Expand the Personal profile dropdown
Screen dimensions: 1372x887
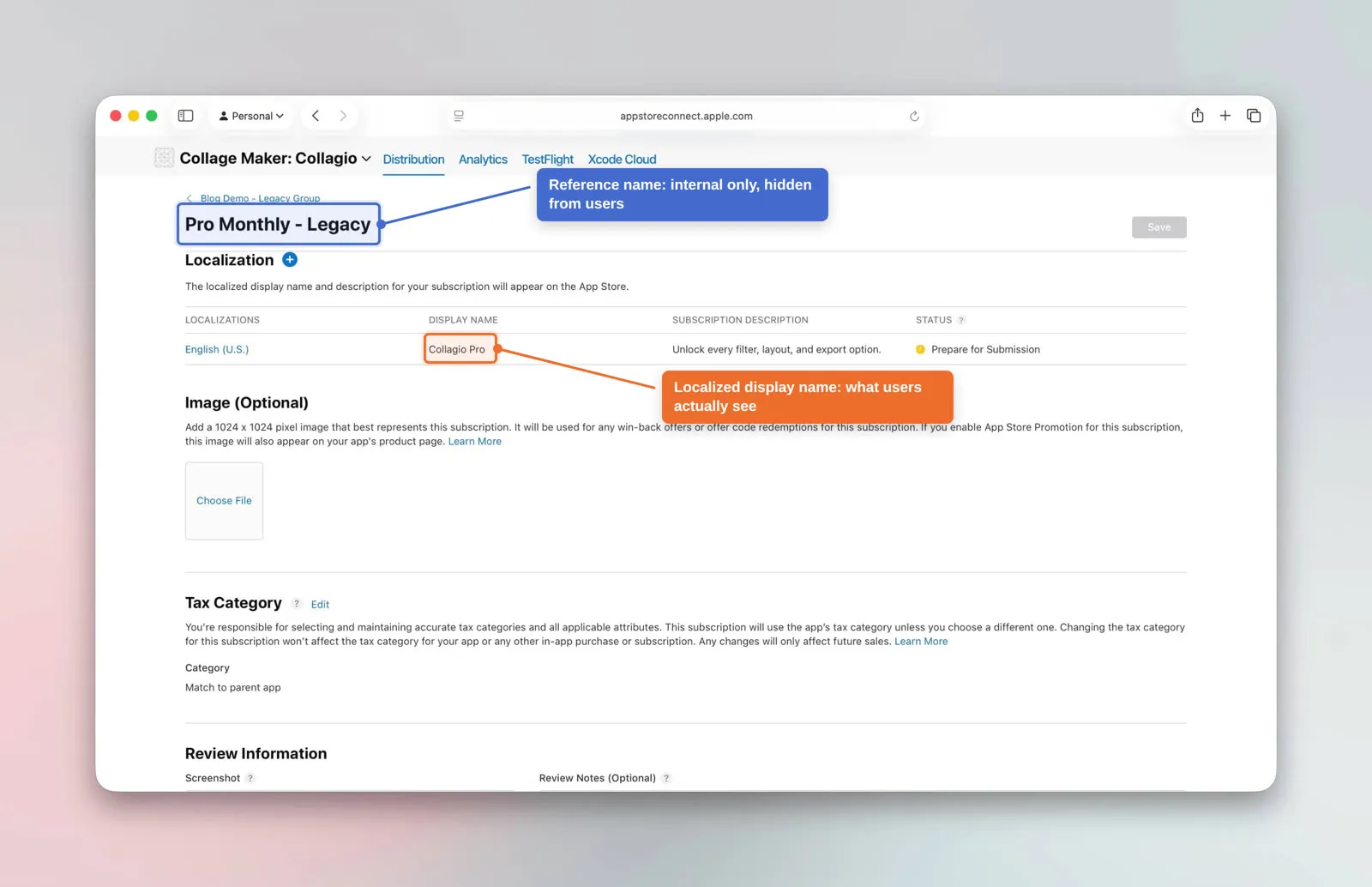(251, 116)
